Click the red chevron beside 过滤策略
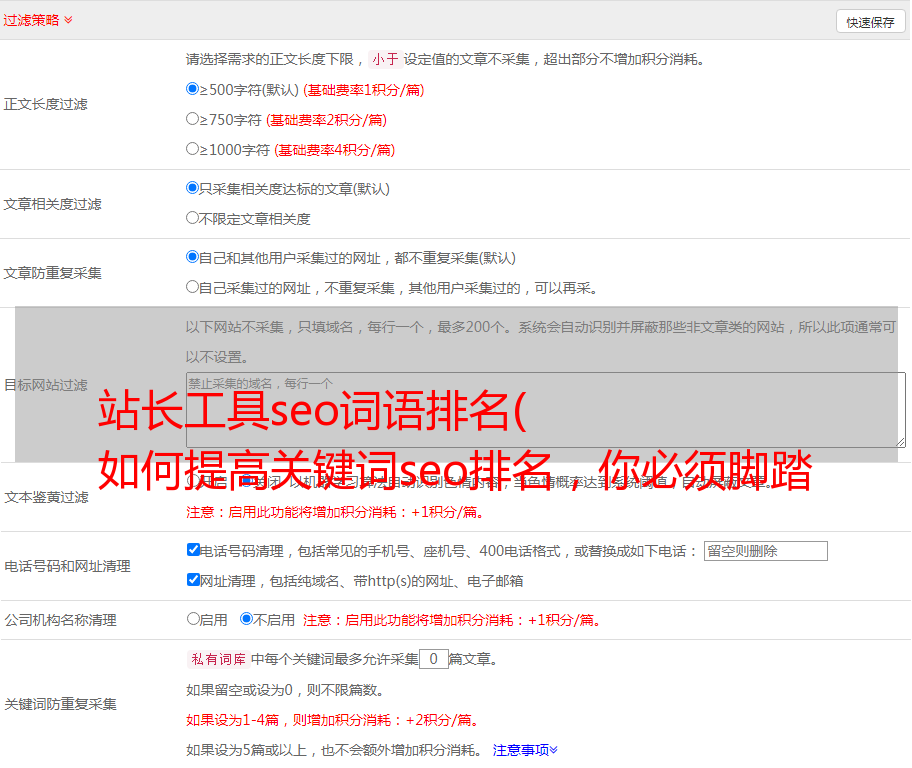 click(68, 20)
